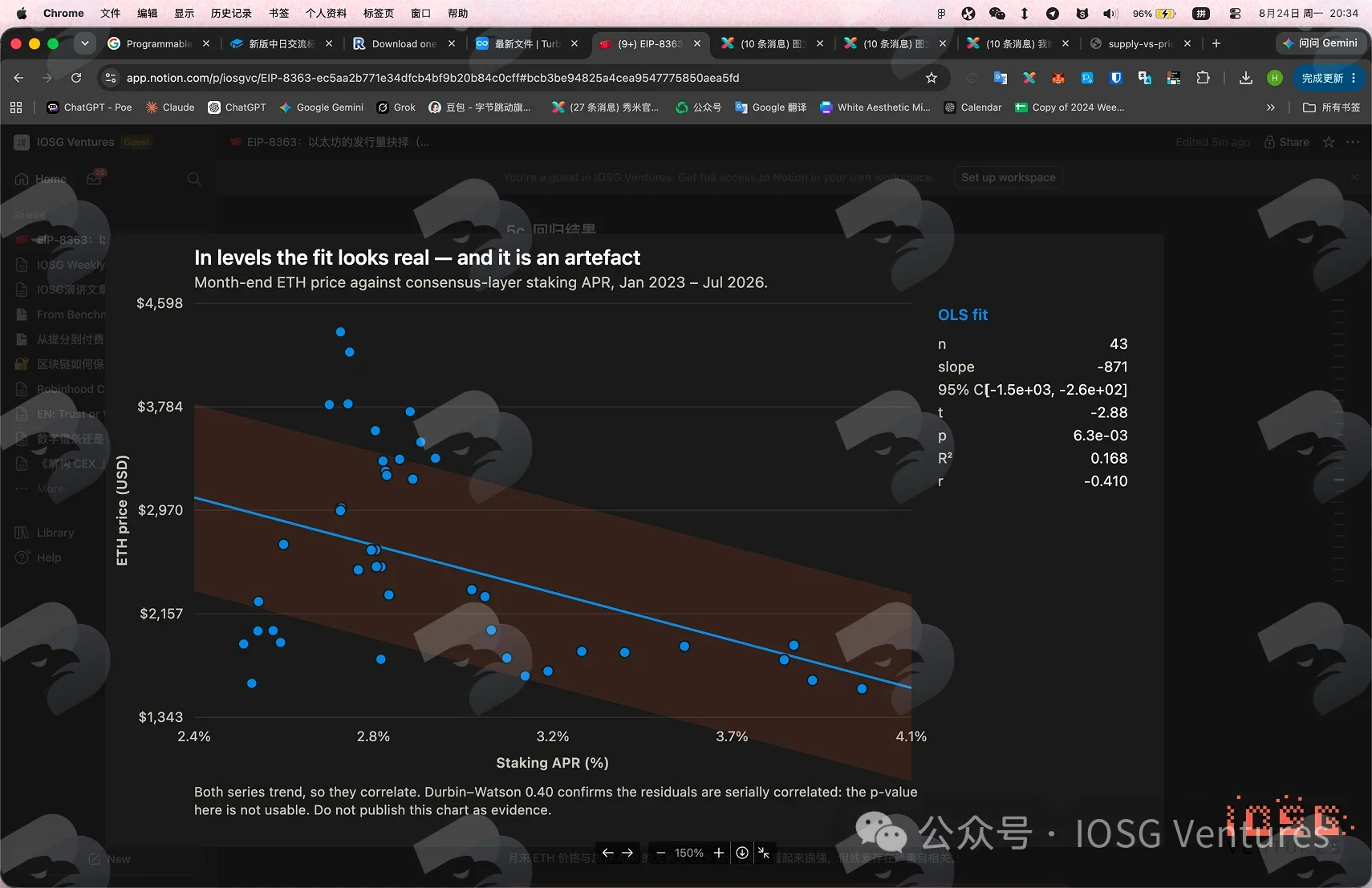Image resolution: width=1372 pixels, height=888 pixels.
Task: Open the Chrome apps grid icon
Action: pyautogui.click(x=16, y=107)
